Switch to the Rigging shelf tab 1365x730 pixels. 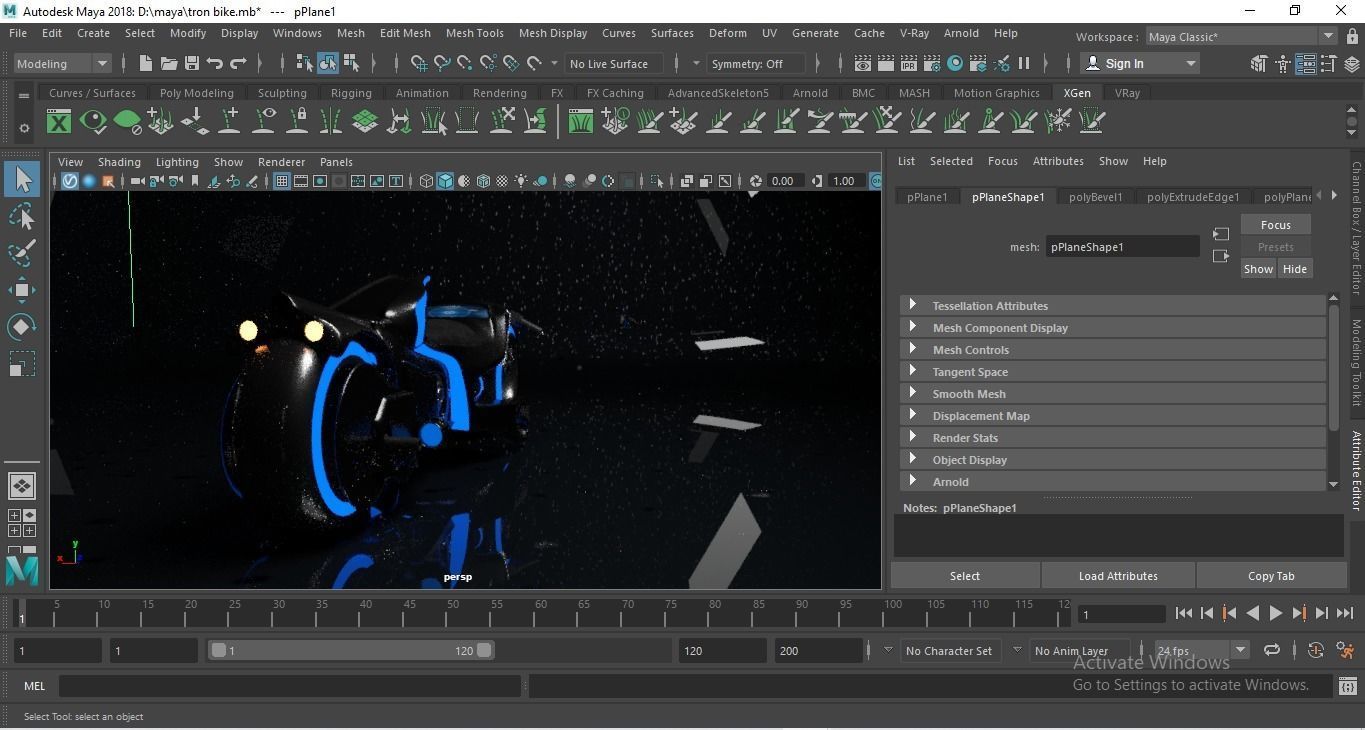click(x=351, y=93)
